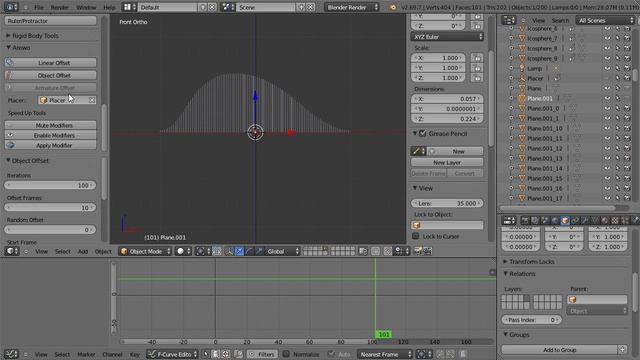Image resolution: width=640 pixels, height=360 pixels.
Task: Collapse the Object Offset panel
Action: click(x=28, y=161)
